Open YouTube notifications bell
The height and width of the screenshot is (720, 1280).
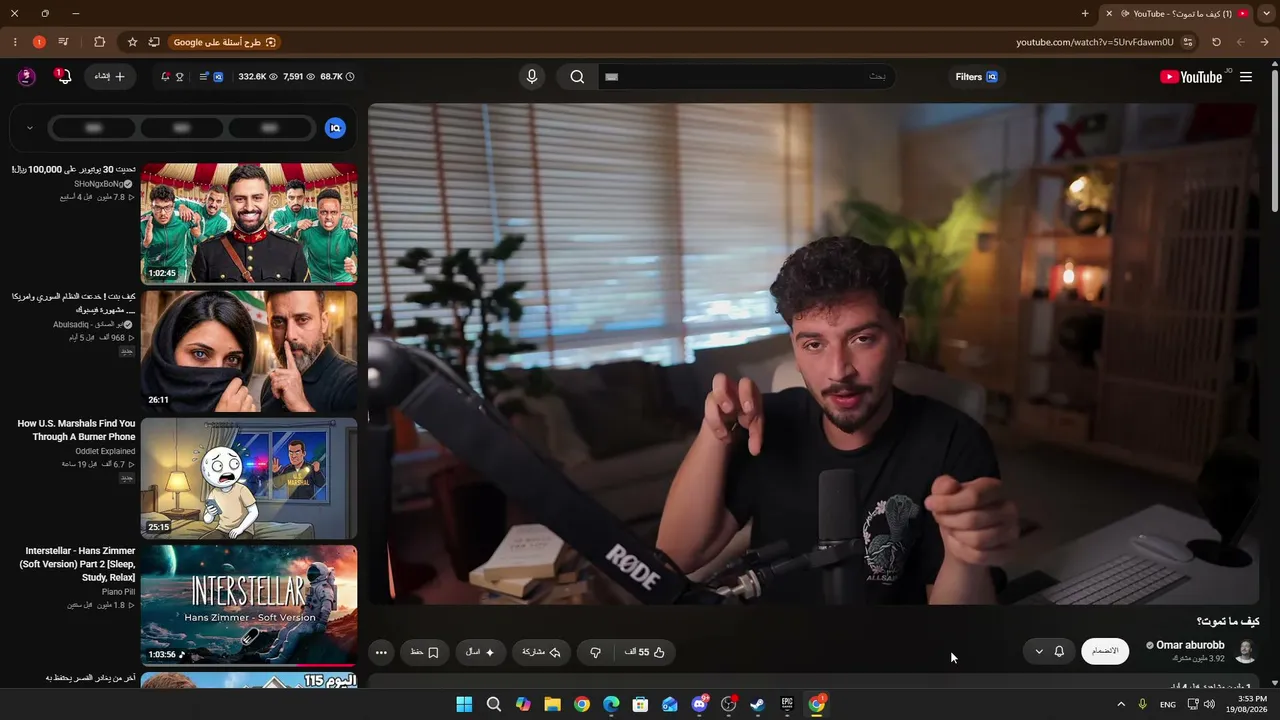pyautogui.click(x=63, y=77)
